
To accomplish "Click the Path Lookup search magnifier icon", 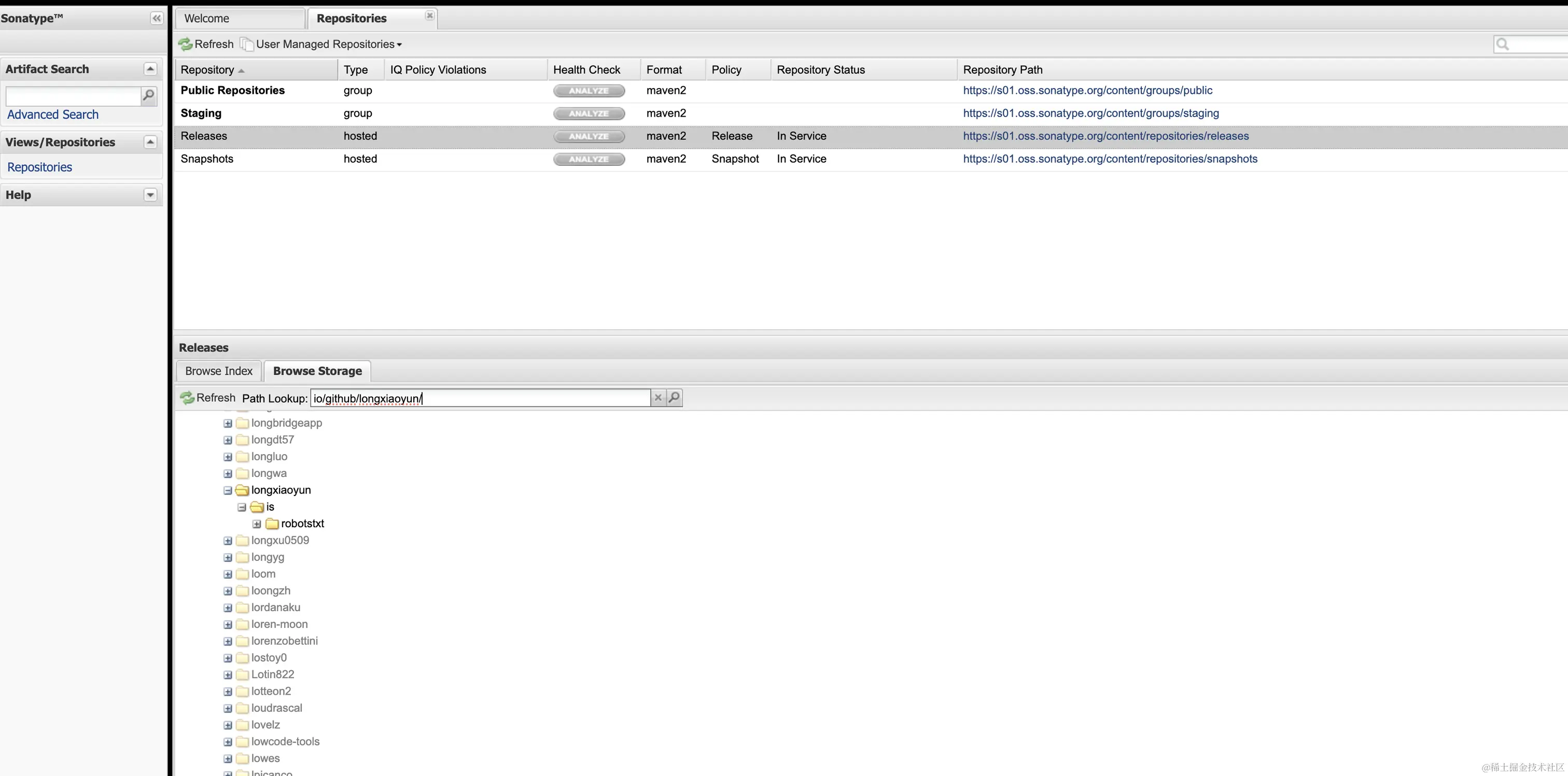I will pyautogui.click(x=674, y=398).
